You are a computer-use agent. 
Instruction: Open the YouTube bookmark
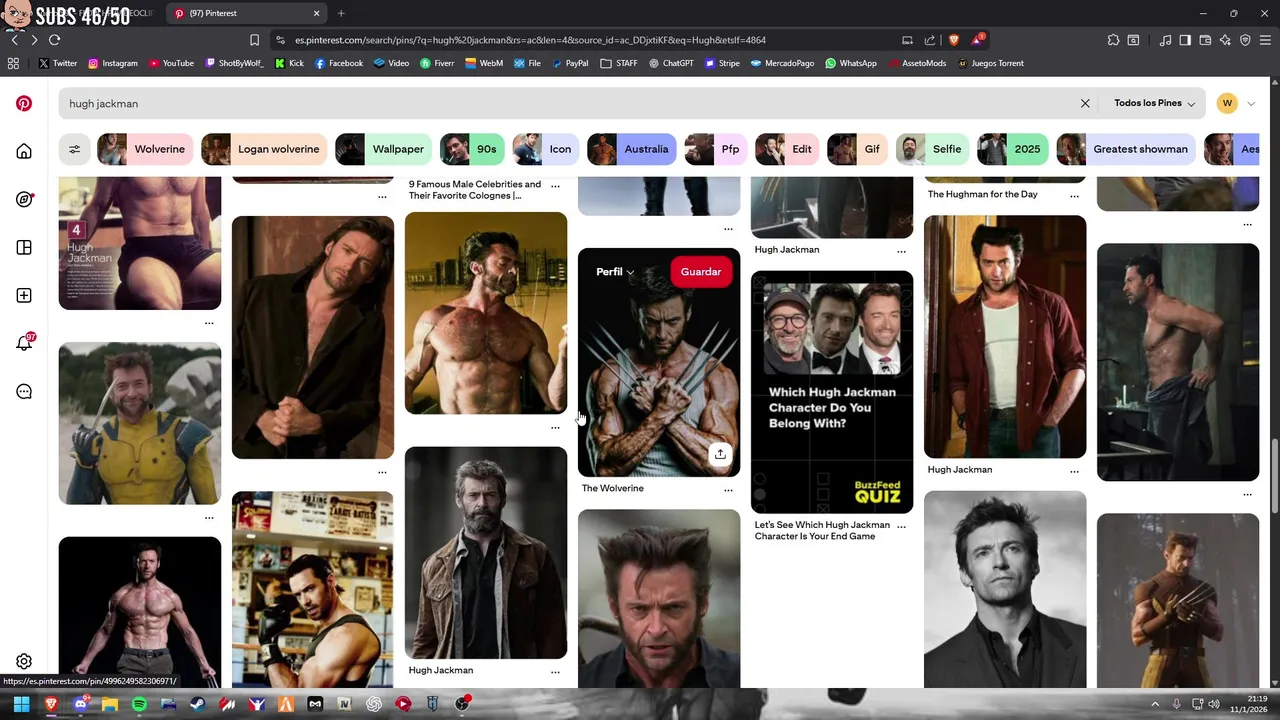tap(171, 63)
